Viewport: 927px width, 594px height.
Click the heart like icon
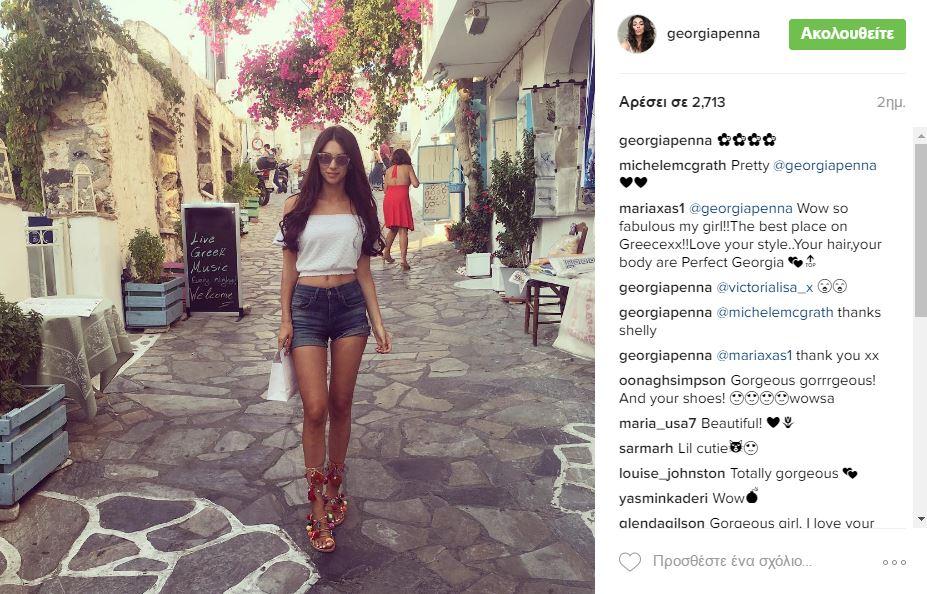tap(630, 561)
